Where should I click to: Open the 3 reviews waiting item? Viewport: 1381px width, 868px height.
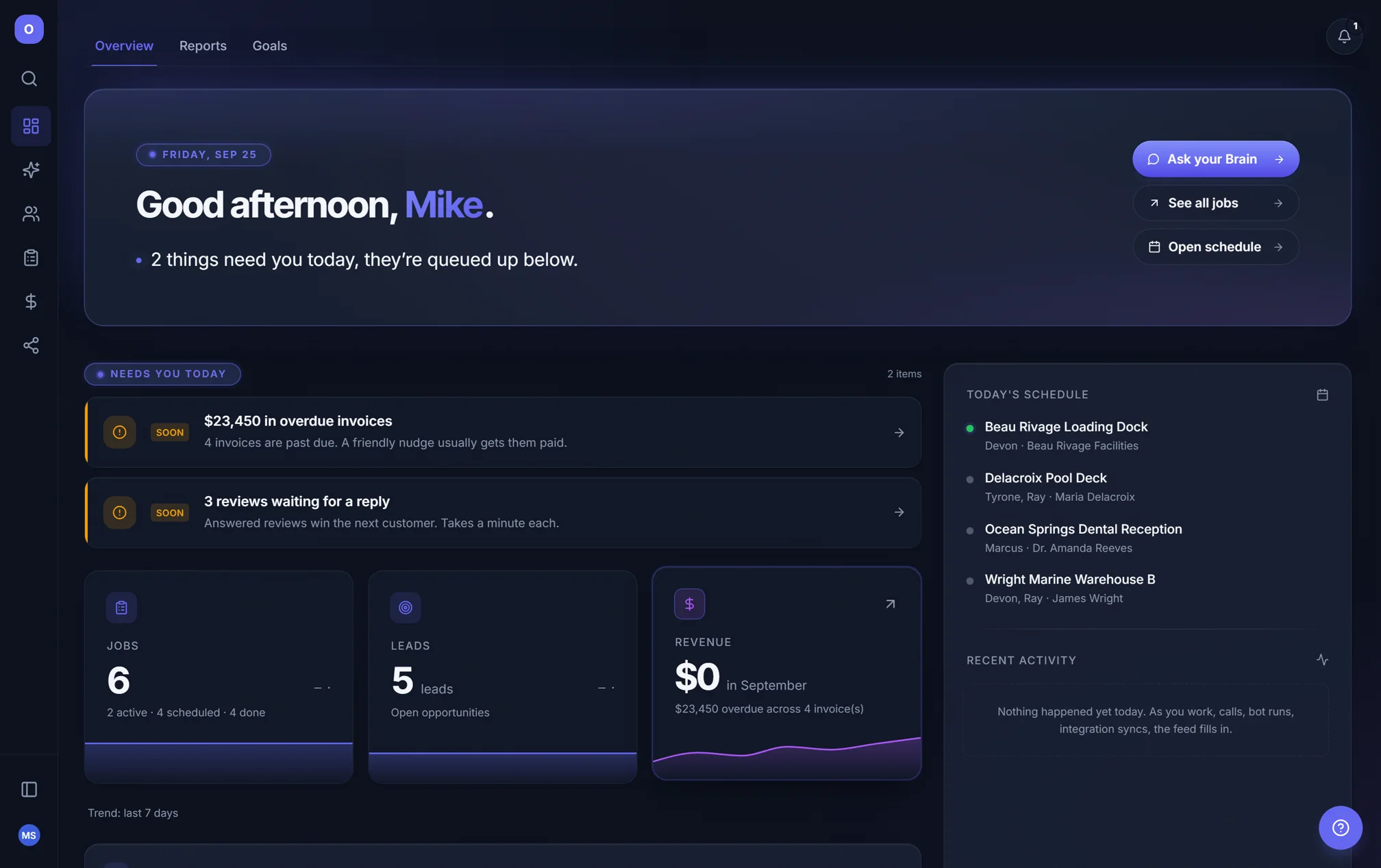(503, 512)
